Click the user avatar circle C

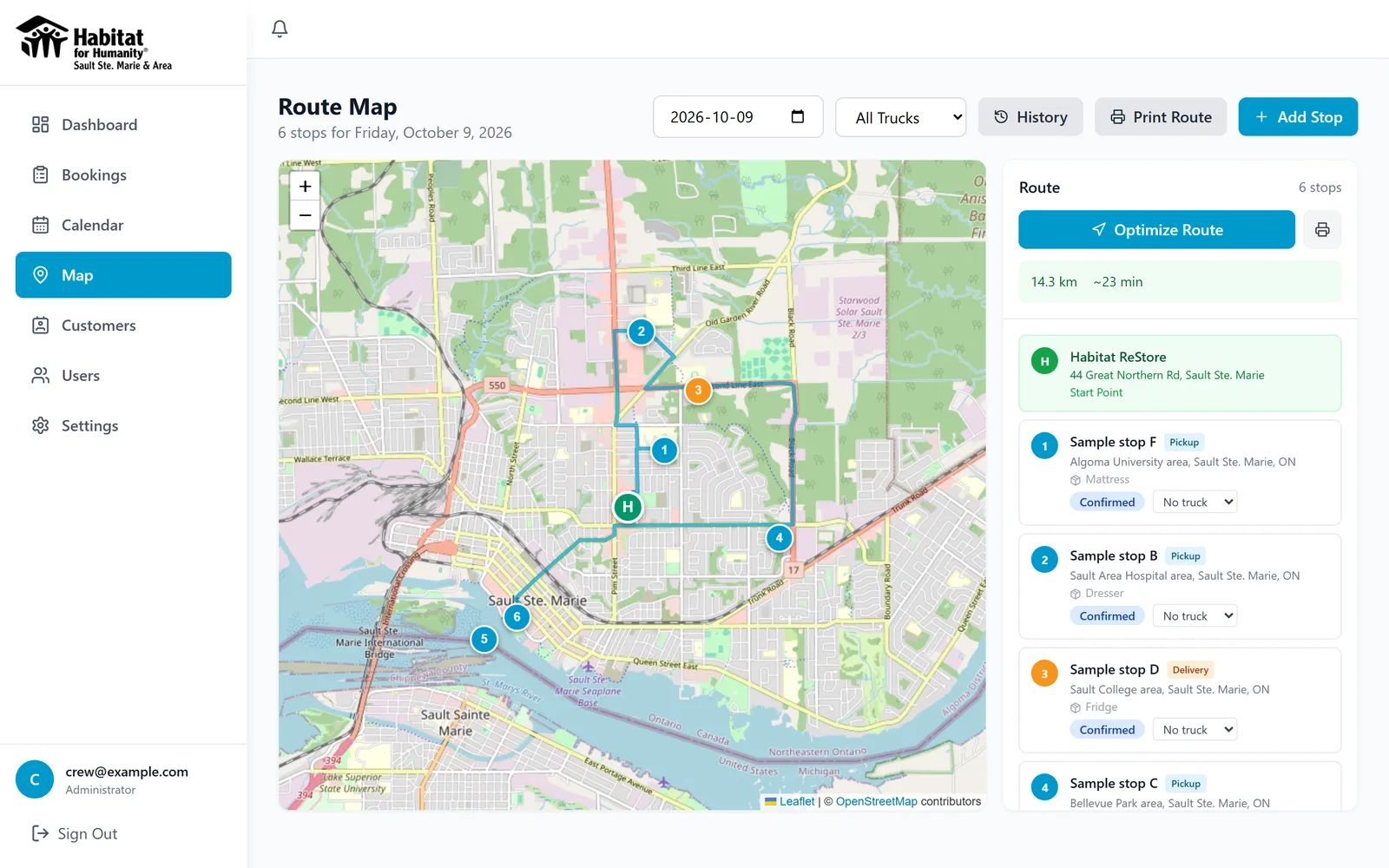coord(35,779)
